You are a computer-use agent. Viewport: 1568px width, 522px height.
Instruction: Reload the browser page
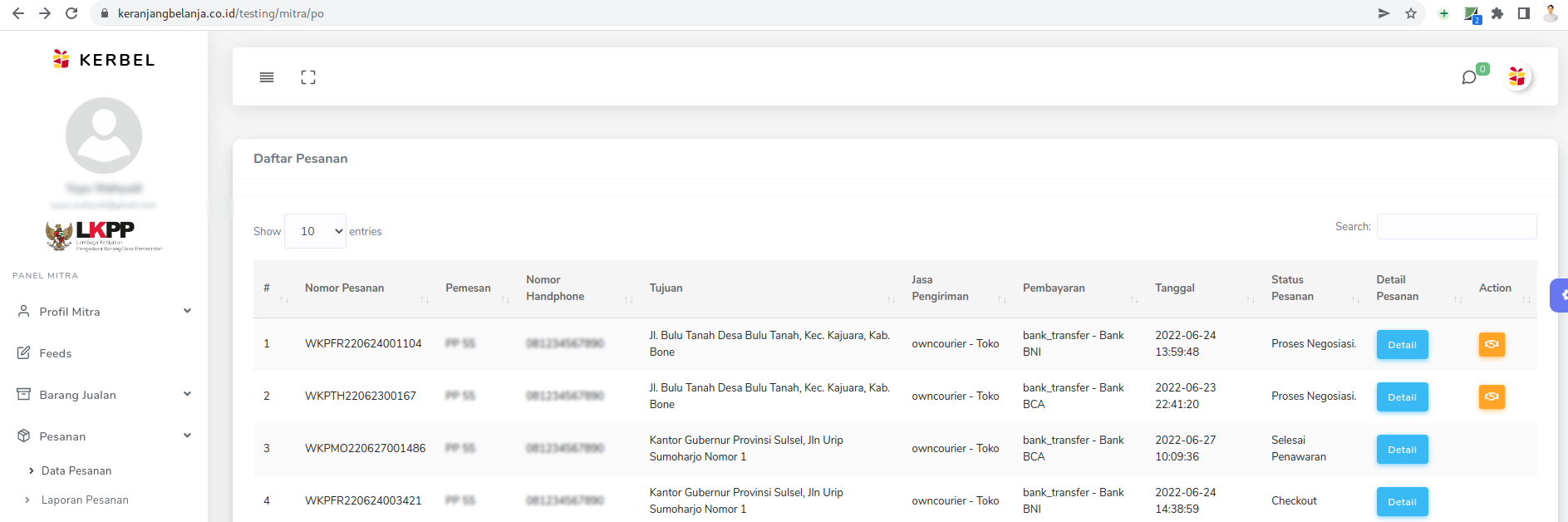pos(71,13)
